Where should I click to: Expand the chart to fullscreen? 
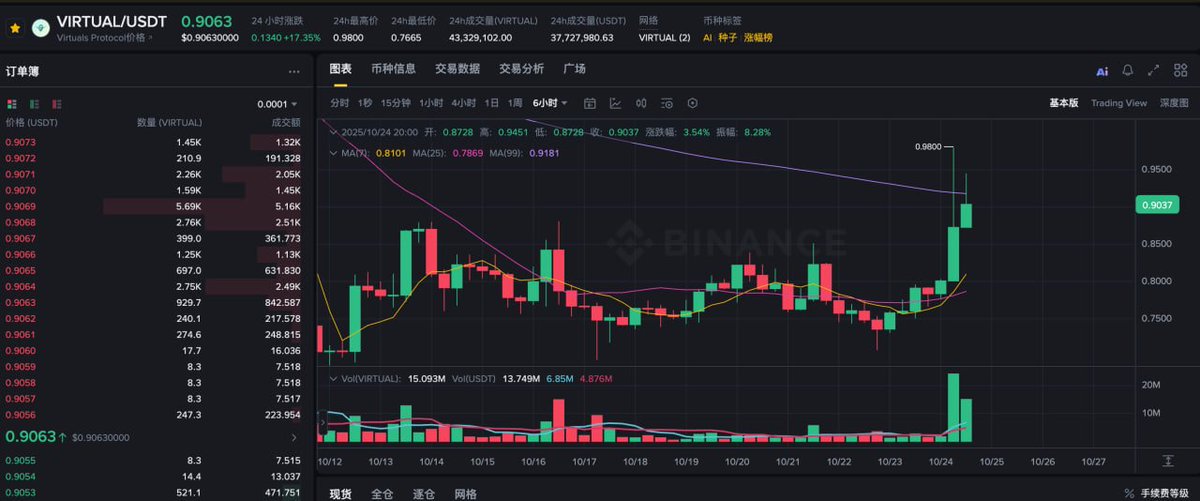(1154, 71)
